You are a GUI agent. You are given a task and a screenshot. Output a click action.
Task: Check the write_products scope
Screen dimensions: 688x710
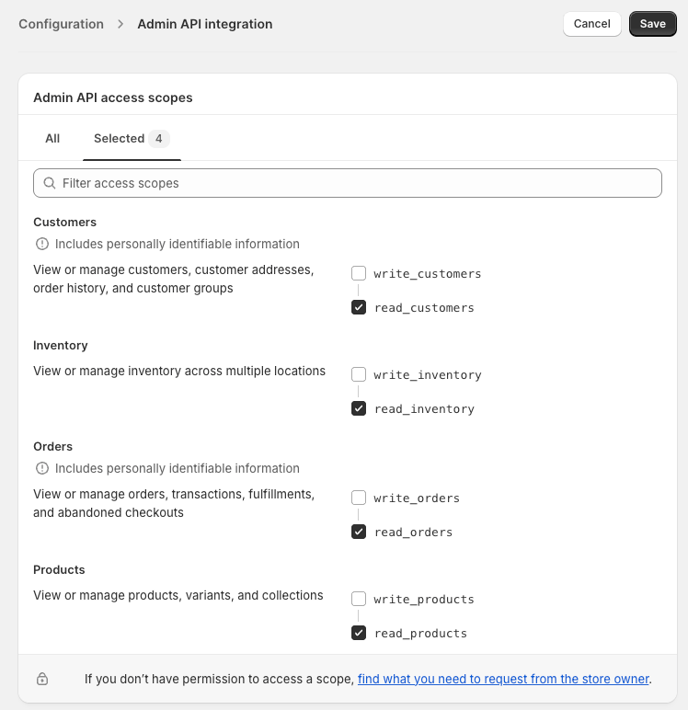click(358, 599)
